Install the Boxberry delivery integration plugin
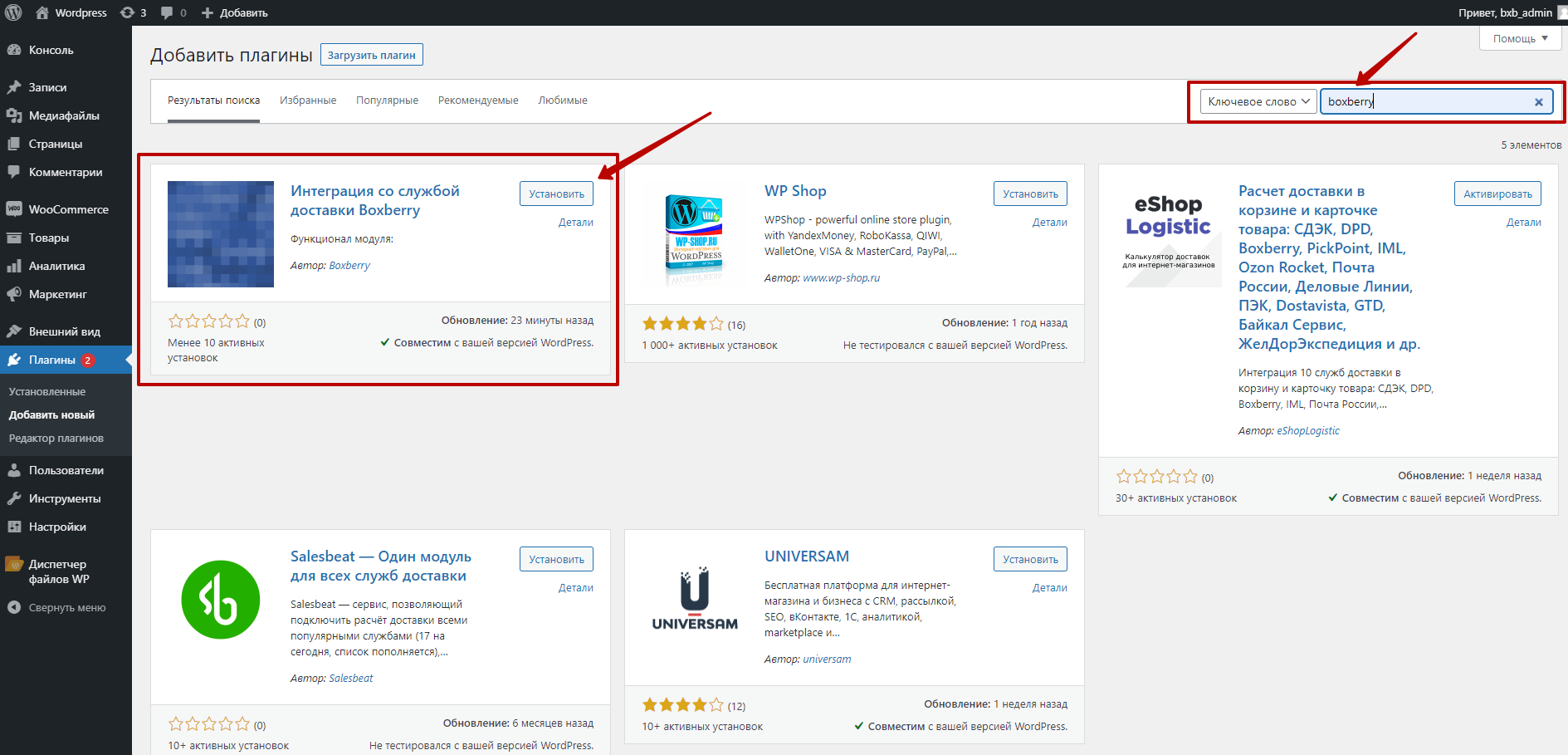Viewport: 1568px width, 755px height. (556, 194)
